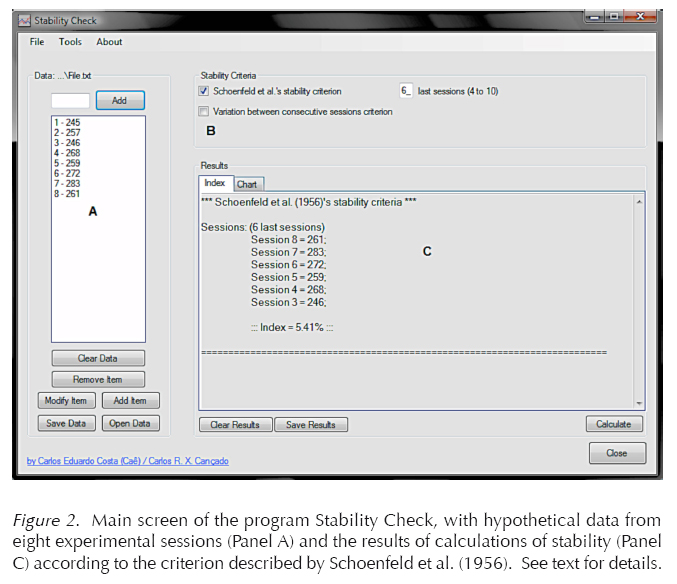
Task: Enable Variation between consecutive sessions criterion
Action: pos(205,112)
